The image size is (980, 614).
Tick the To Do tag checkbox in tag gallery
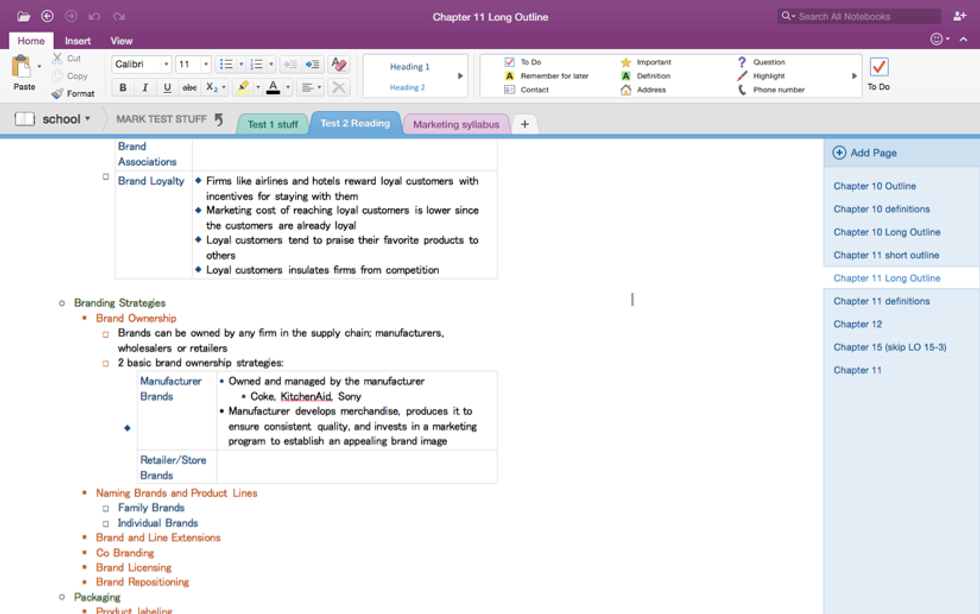pyautogui.click(x=510, y=62)
